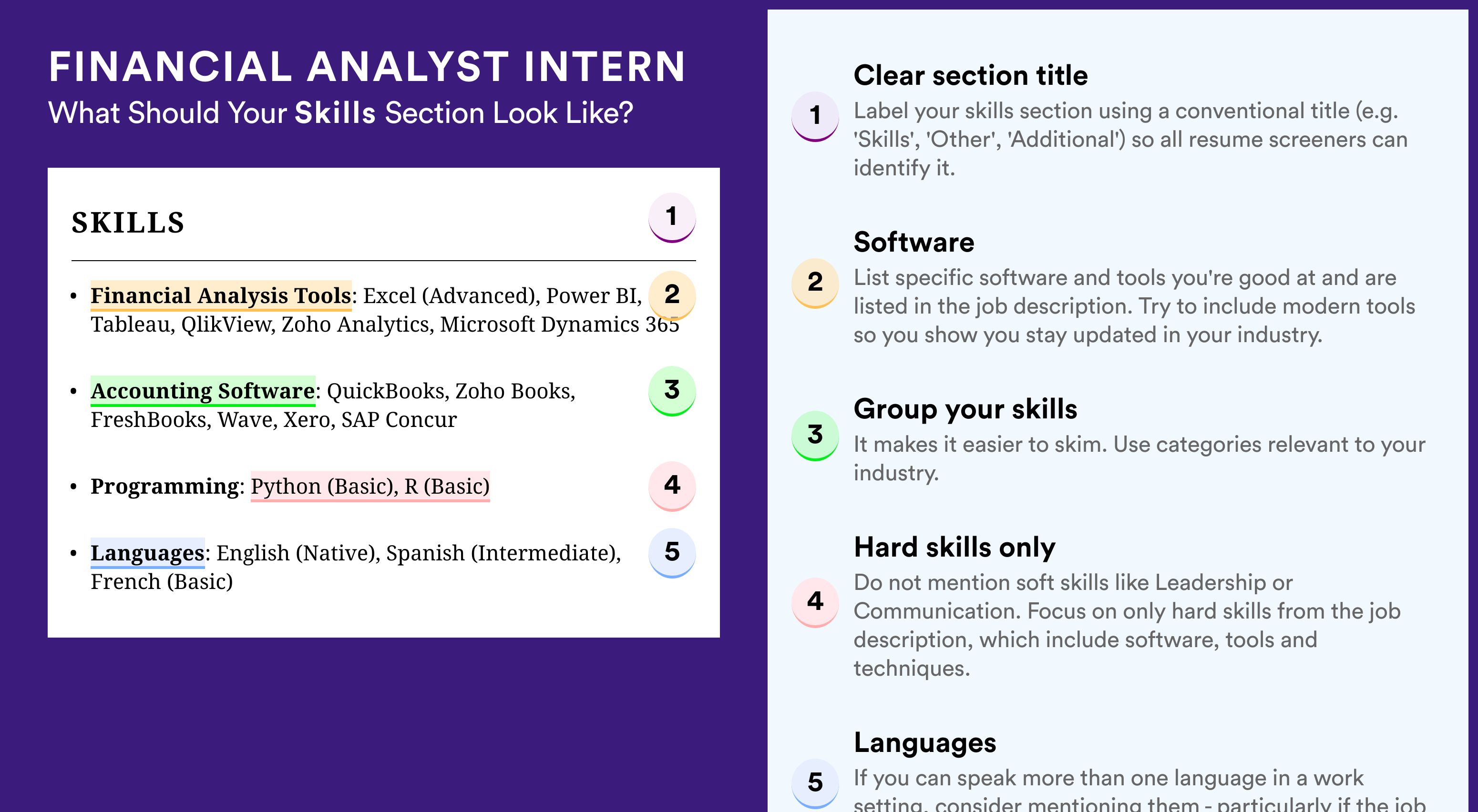Select badge 5 beside Languages tip
1478x812 pixels.
(x=815, y=783)
